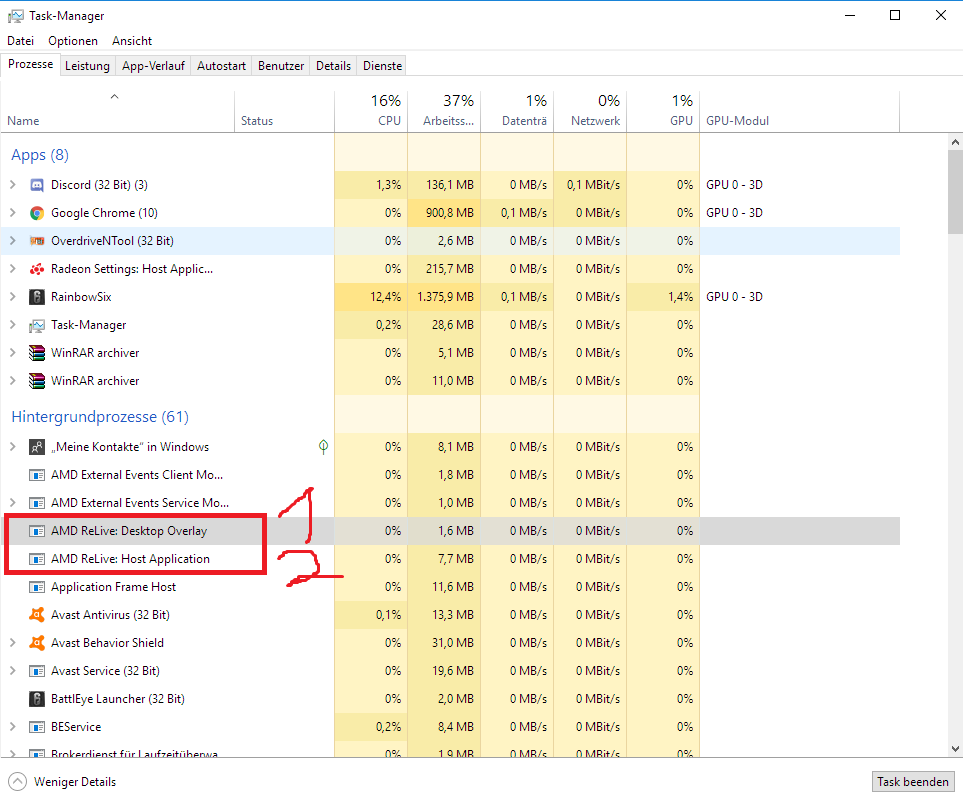Click the BattlEye Launcher icon

tap(37, 699)
